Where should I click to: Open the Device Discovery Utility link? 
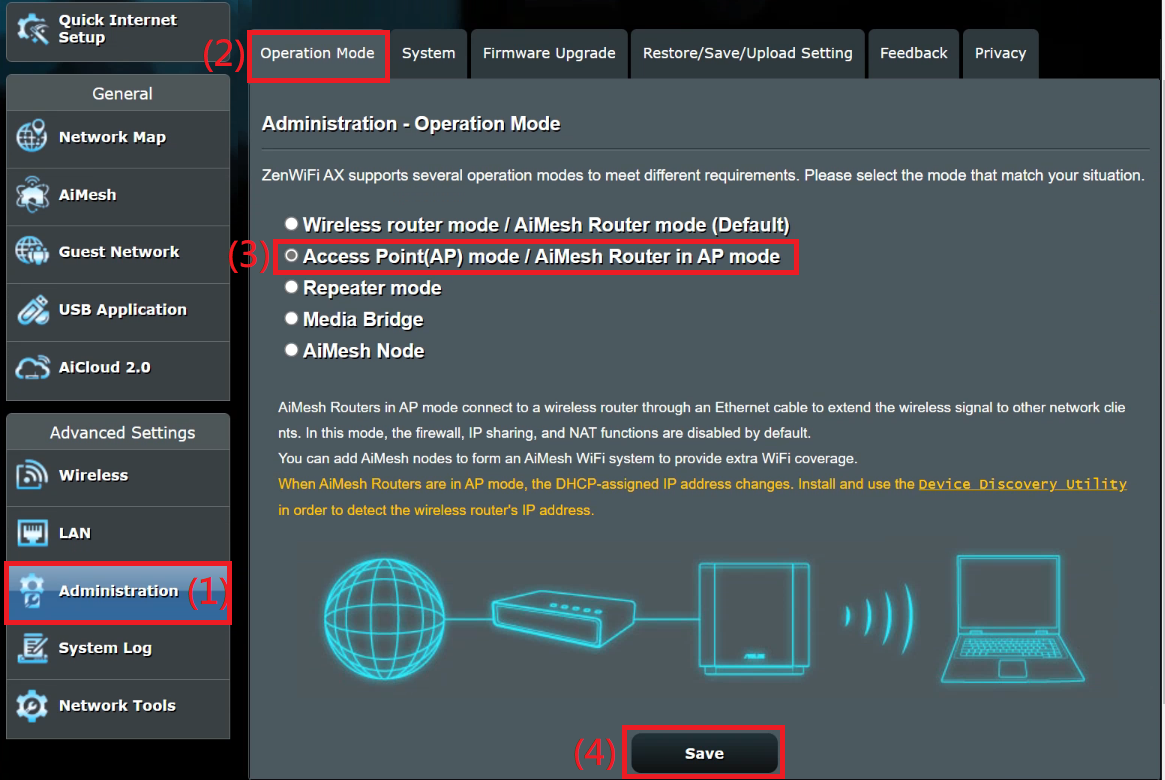pyautogui.click(x=1022, y=484)
